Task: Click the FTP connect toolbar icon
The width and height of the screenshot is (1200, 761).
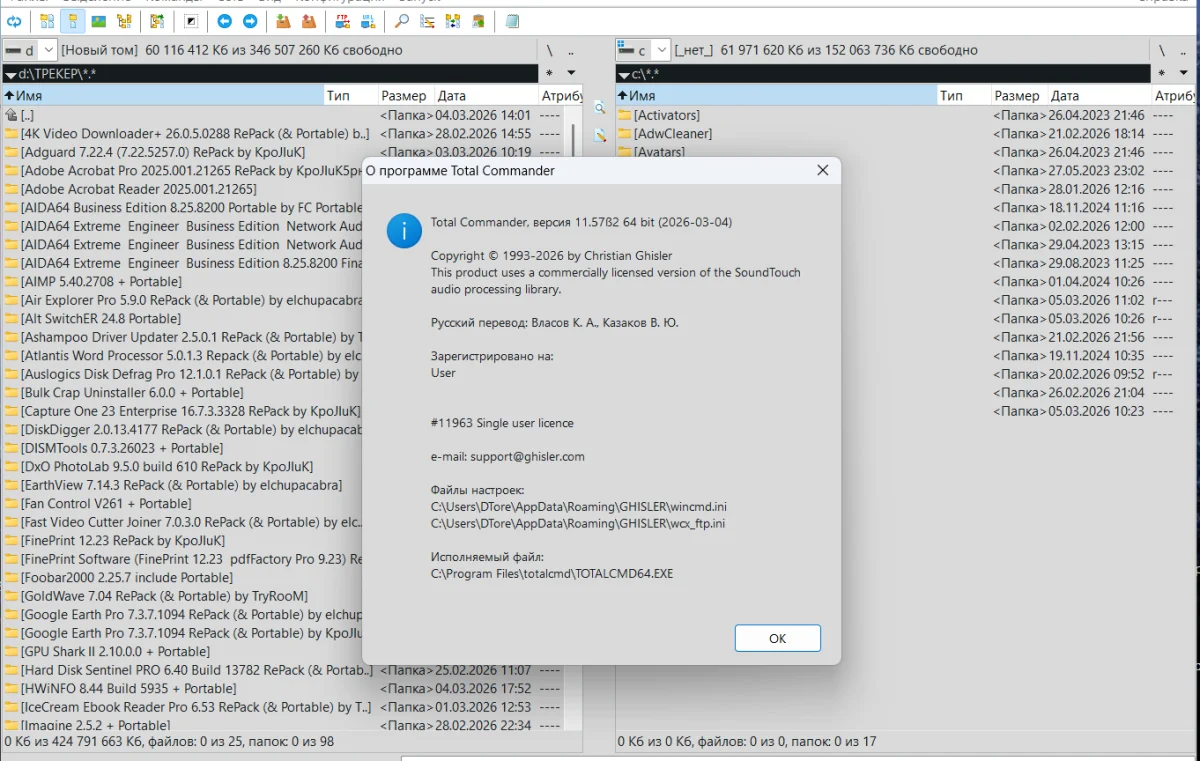Action: pyautogui.click(x=342, y=21)
